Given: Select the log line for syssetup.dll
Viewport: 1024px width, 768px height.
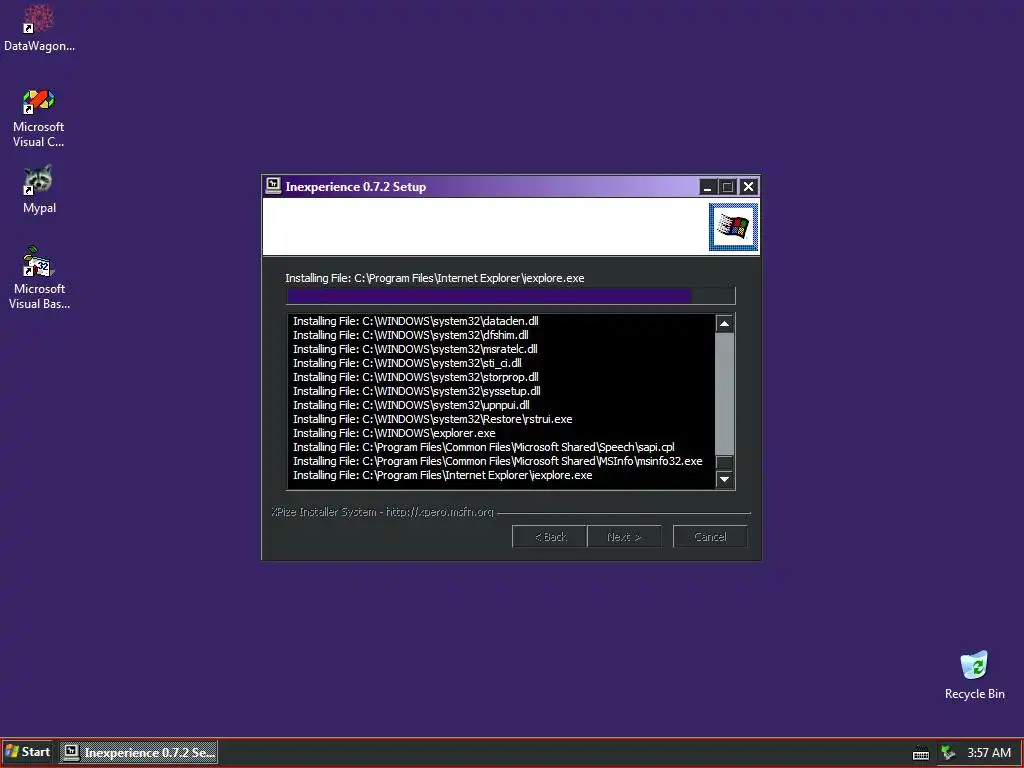Looking at the screenshot, I should click(x=417, y=391).
